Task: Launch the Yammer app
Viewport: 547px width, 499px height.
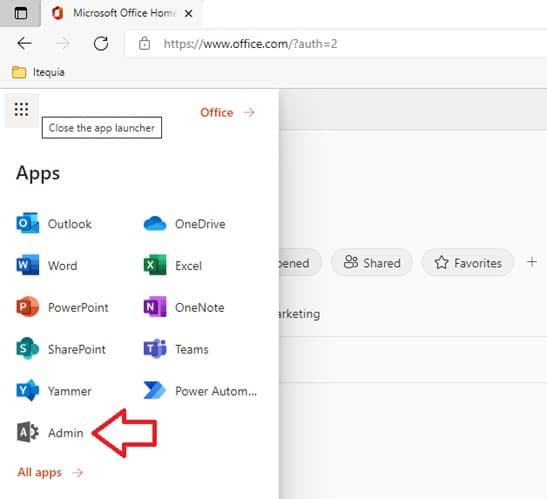Action: (54, 391)
